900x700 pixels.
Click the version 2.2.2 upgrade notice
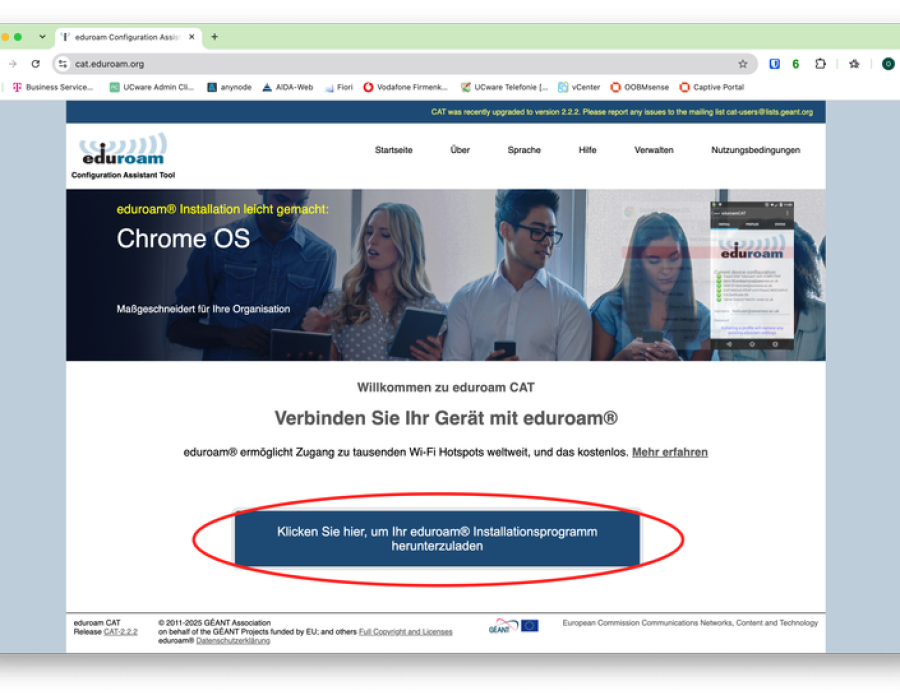click(622, 112)
